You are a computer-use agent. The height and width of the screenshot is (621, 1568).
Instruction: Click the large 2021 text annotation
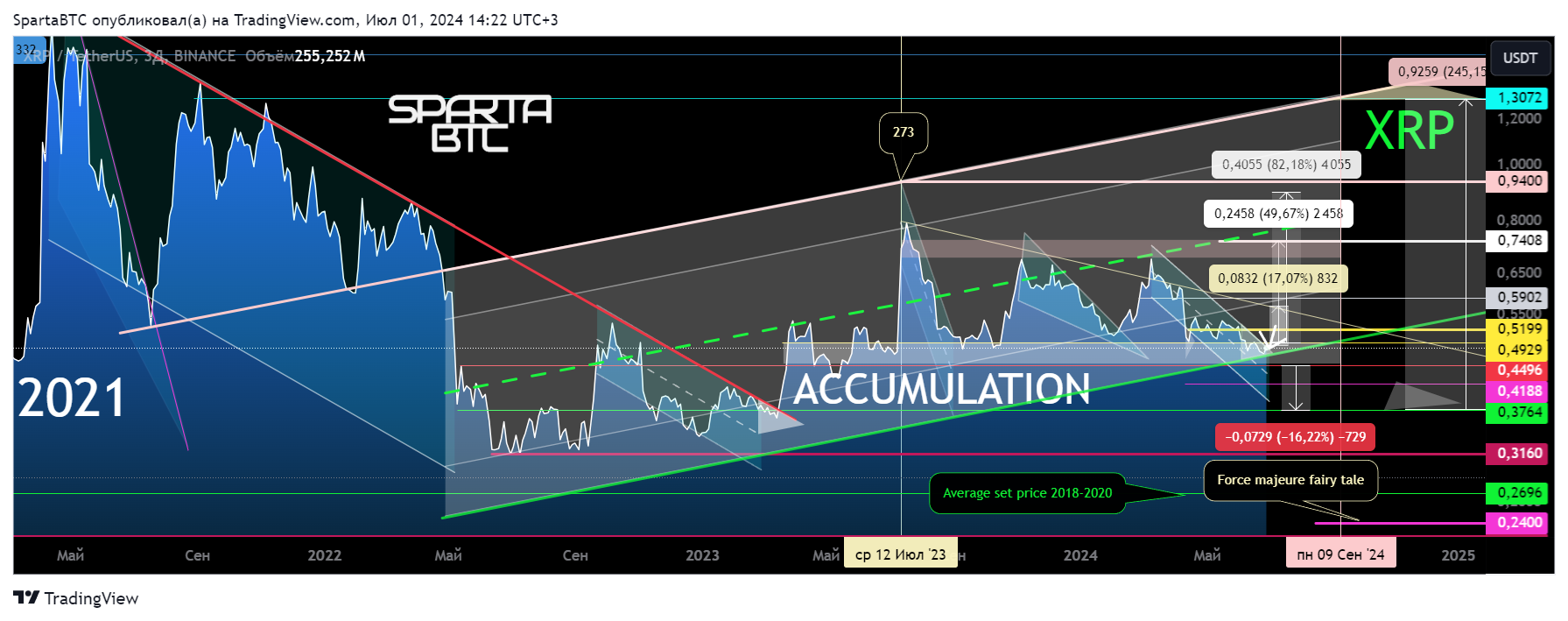tap(72, 398)
